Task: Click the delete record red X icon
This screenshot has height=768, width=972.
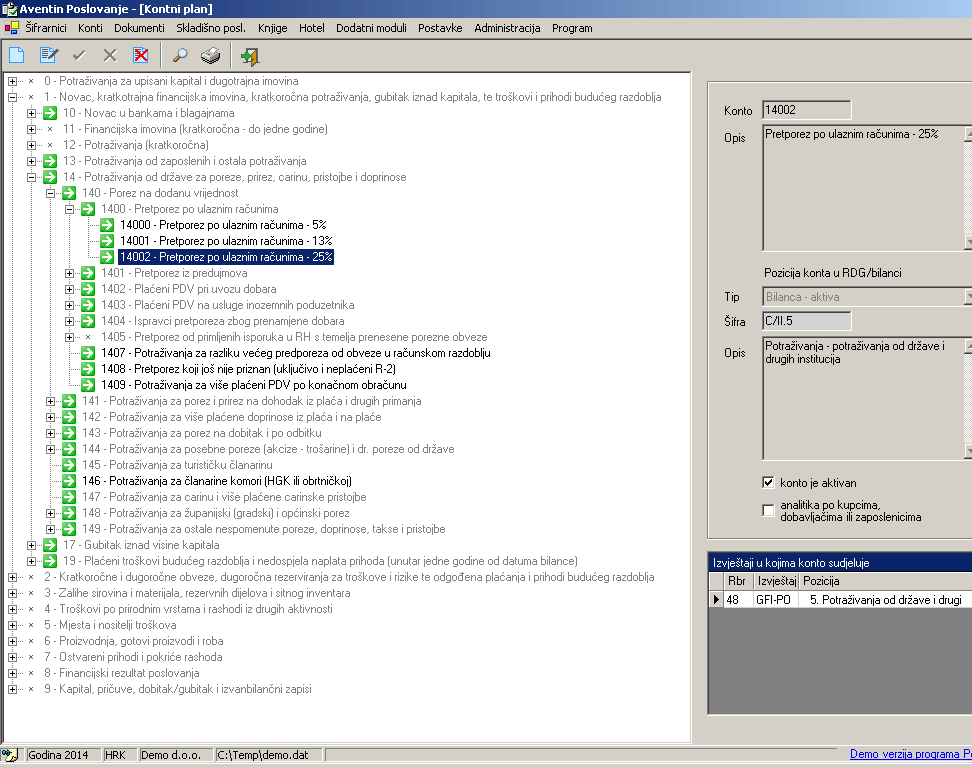Action: (x=141, y=56)
